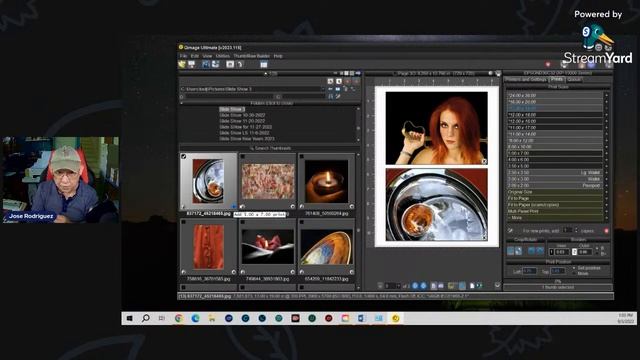Open Google Chrome from the taskbar
Screen dimensions: 640x360
click(x=178, y=318)
